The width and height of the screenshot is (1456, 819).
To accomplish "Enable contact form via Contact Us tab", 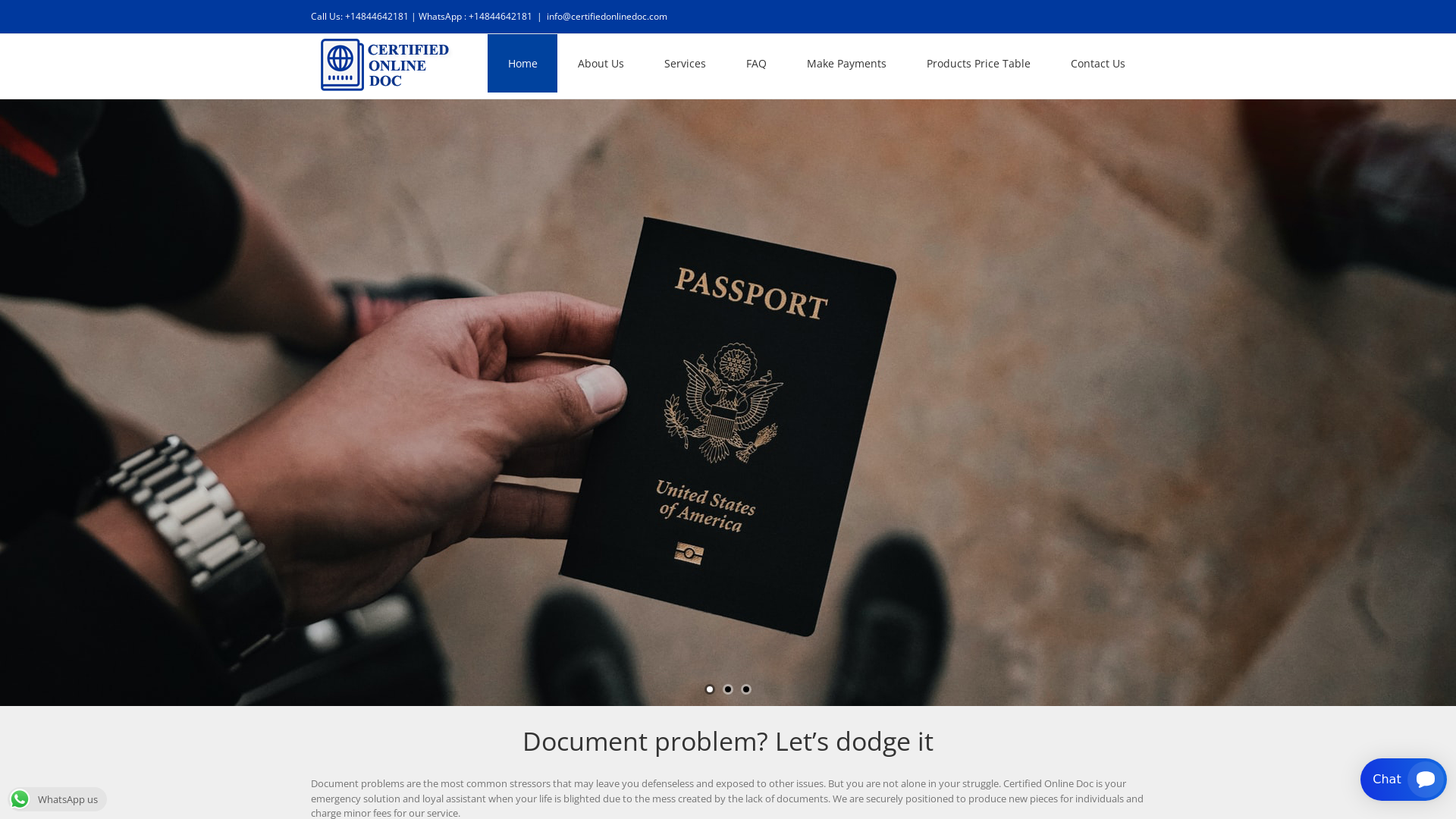I will pos(1097,62).
